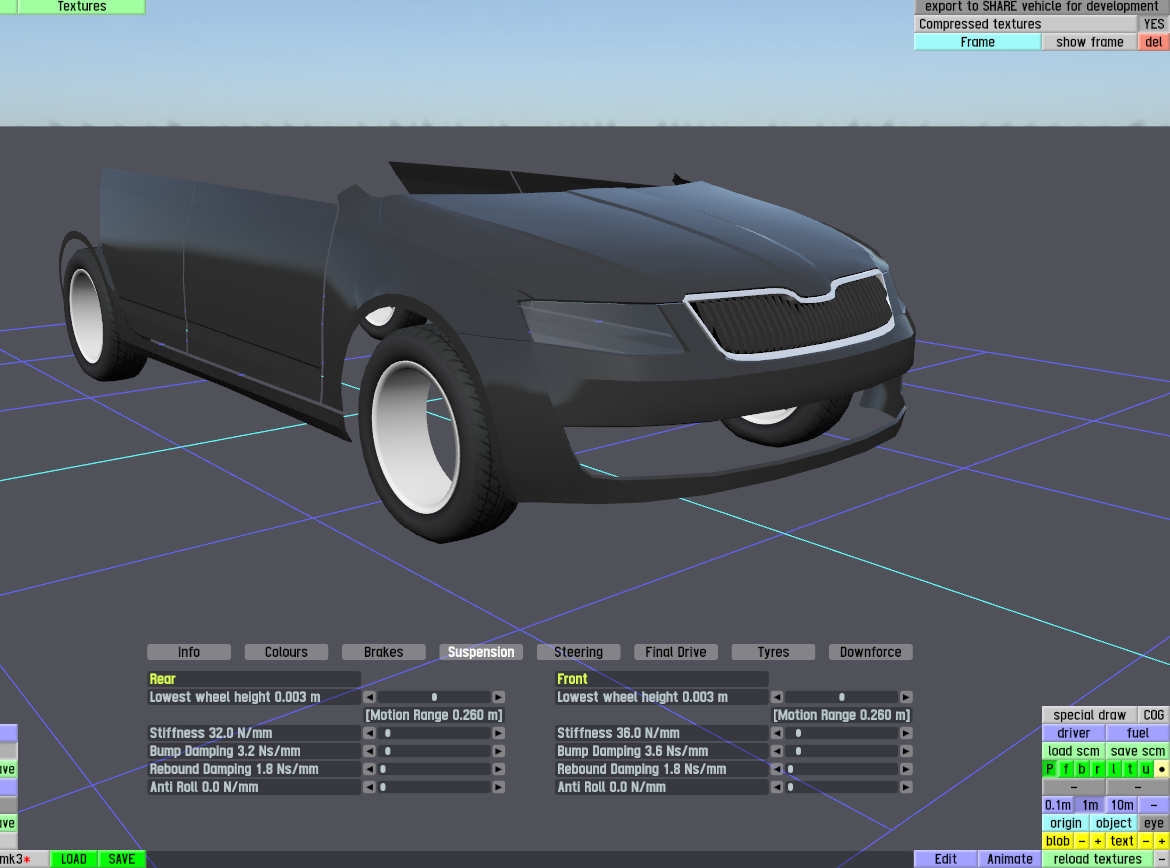This screenshot has width=1170, height=868.
Task: Select the Frame button
Action: tap(977, 42)
